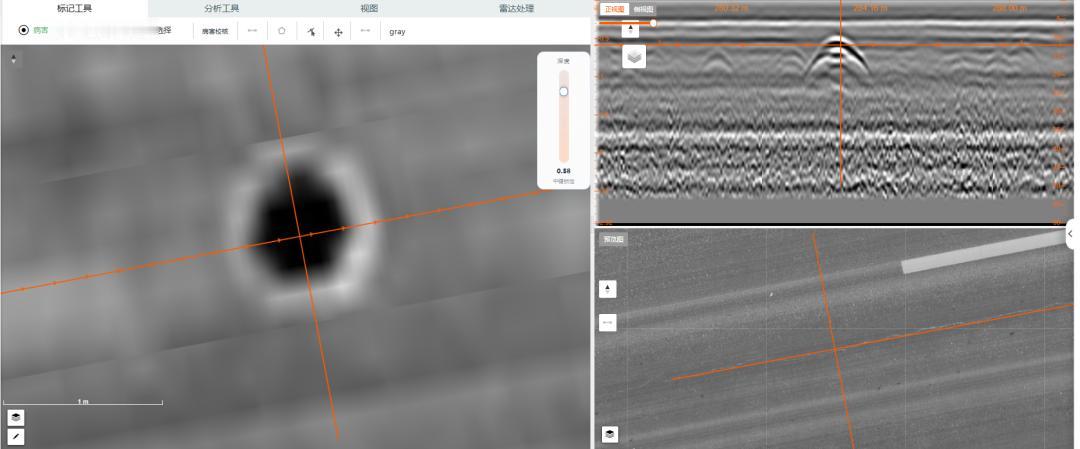Select the move/pan cross-arrows tool
Screen dimensions: 1080x449
point(338,32)
